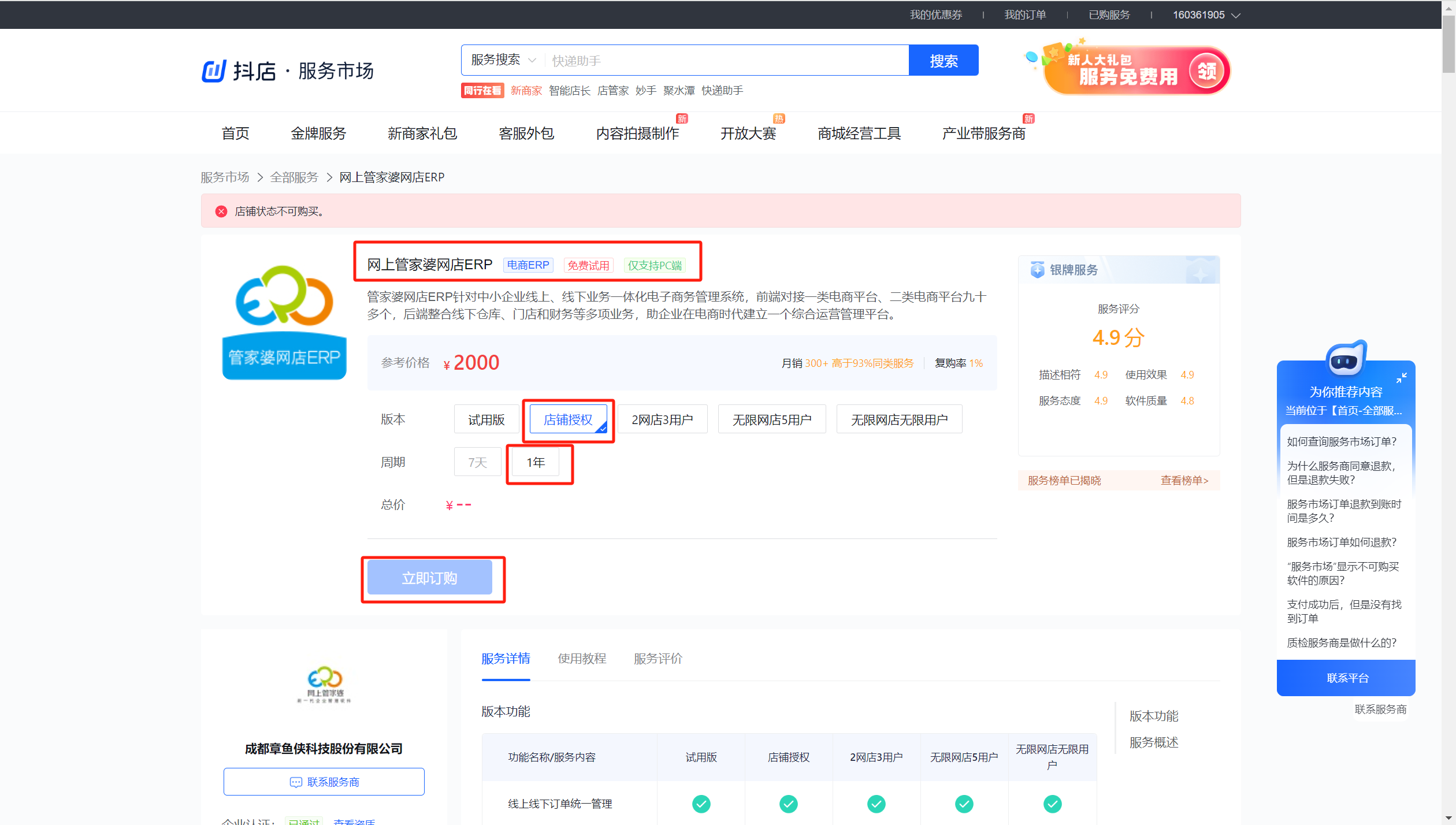Select the 试用版 version option

(x=486, y=419)
